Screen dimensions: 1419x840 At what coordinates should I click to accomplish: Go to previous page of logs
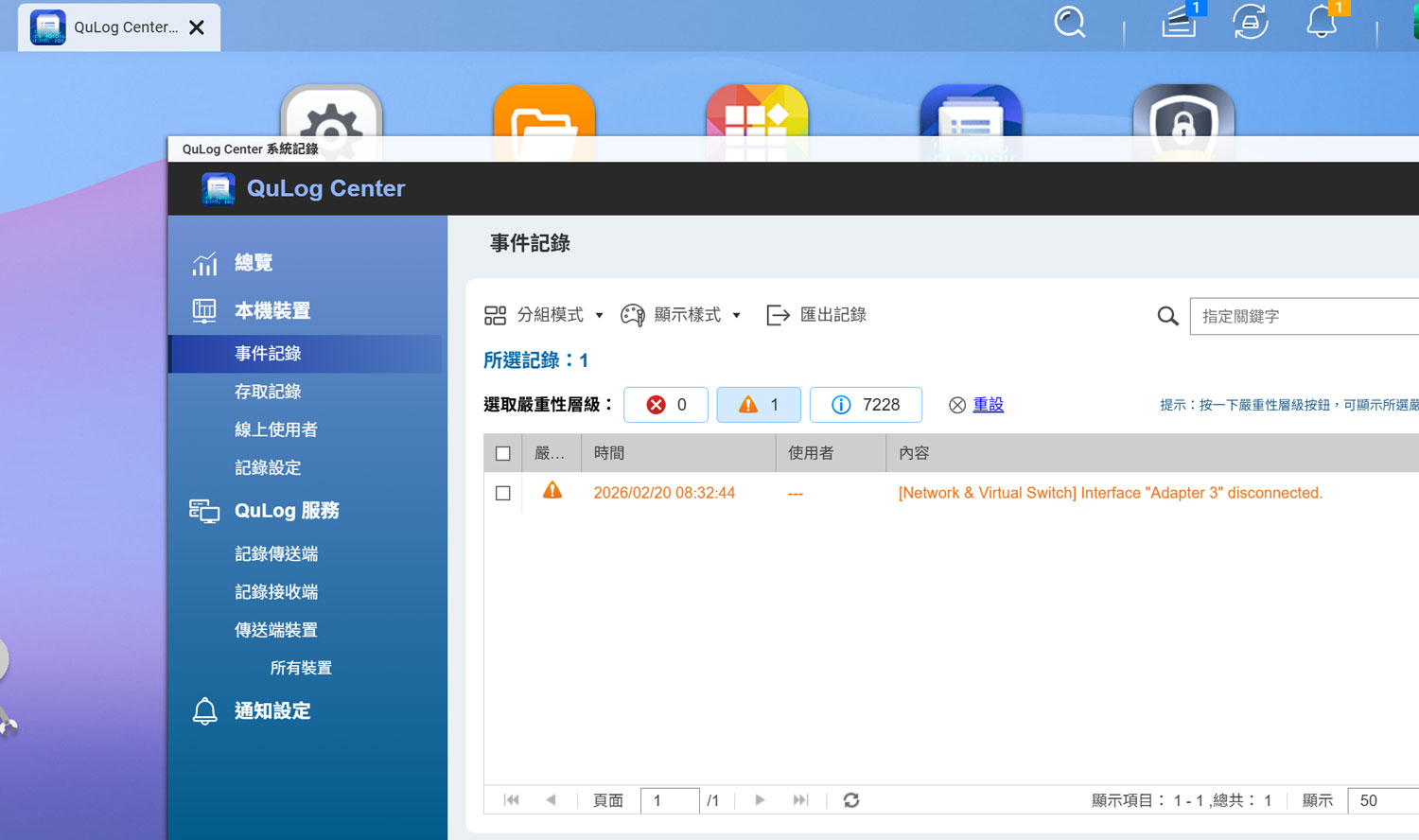coord(551,800)
